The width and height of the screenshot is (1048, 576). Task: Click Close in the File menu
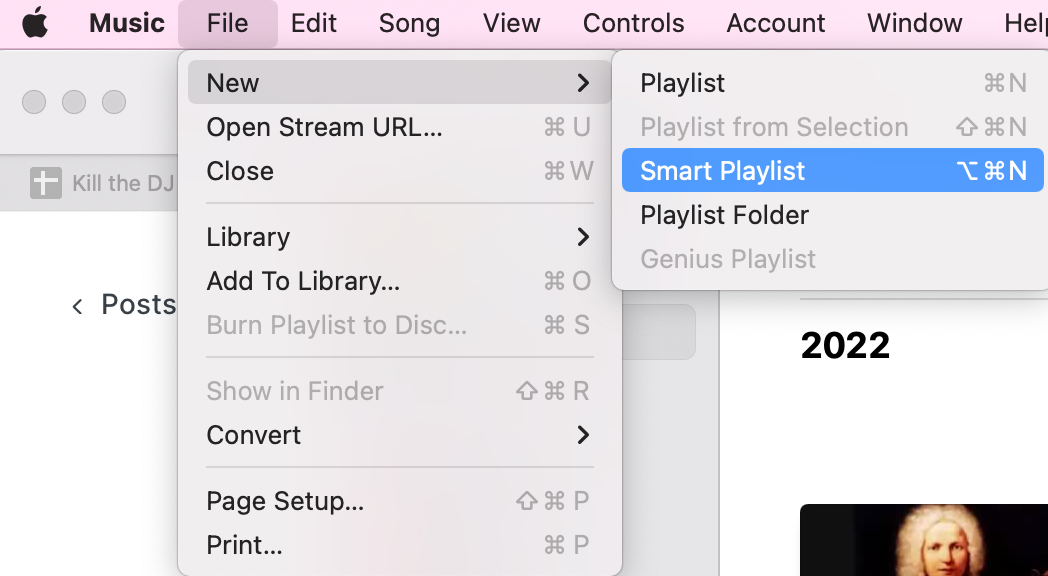tap(400, 171)
